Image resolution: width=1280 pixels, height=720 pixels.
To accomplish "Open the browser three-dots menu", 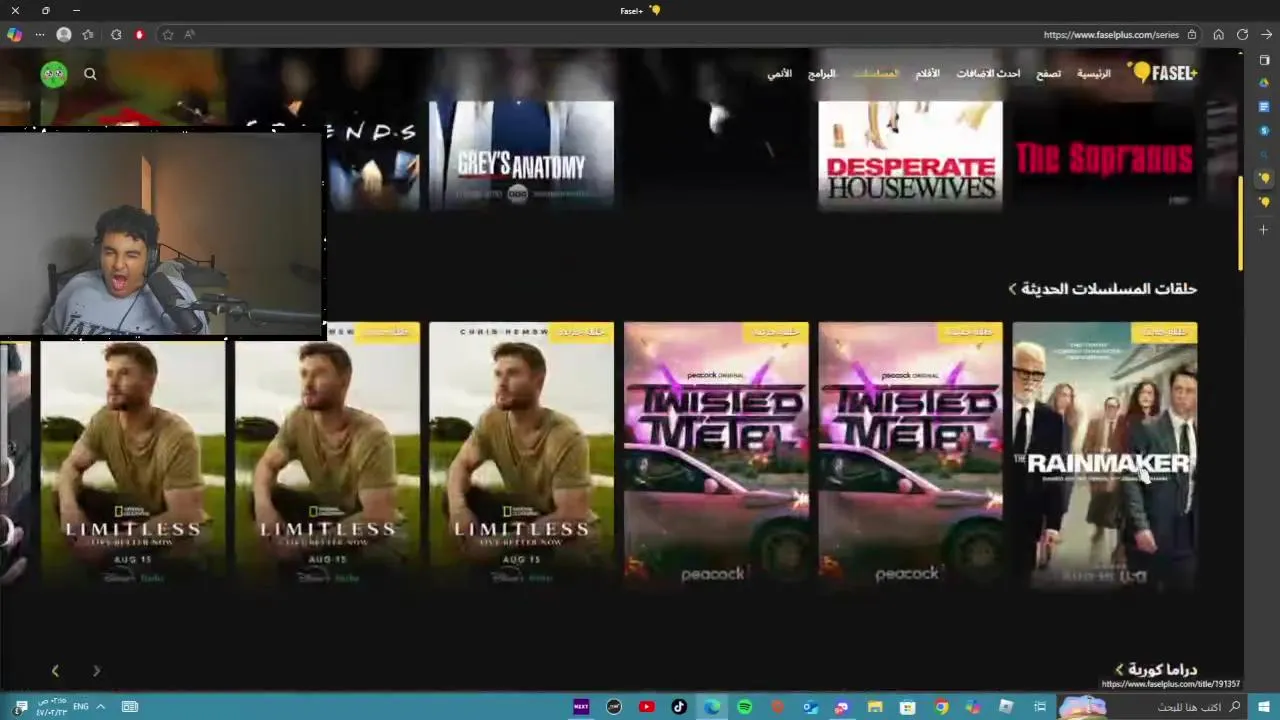I will coord(40,34).
